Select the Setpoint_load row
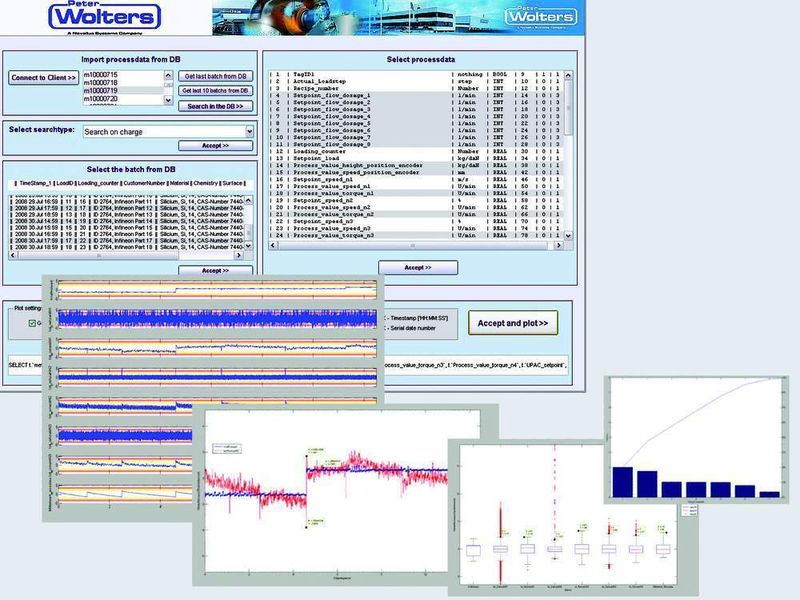The width and height of the screenshot is (800, 600). coord(415,158)
